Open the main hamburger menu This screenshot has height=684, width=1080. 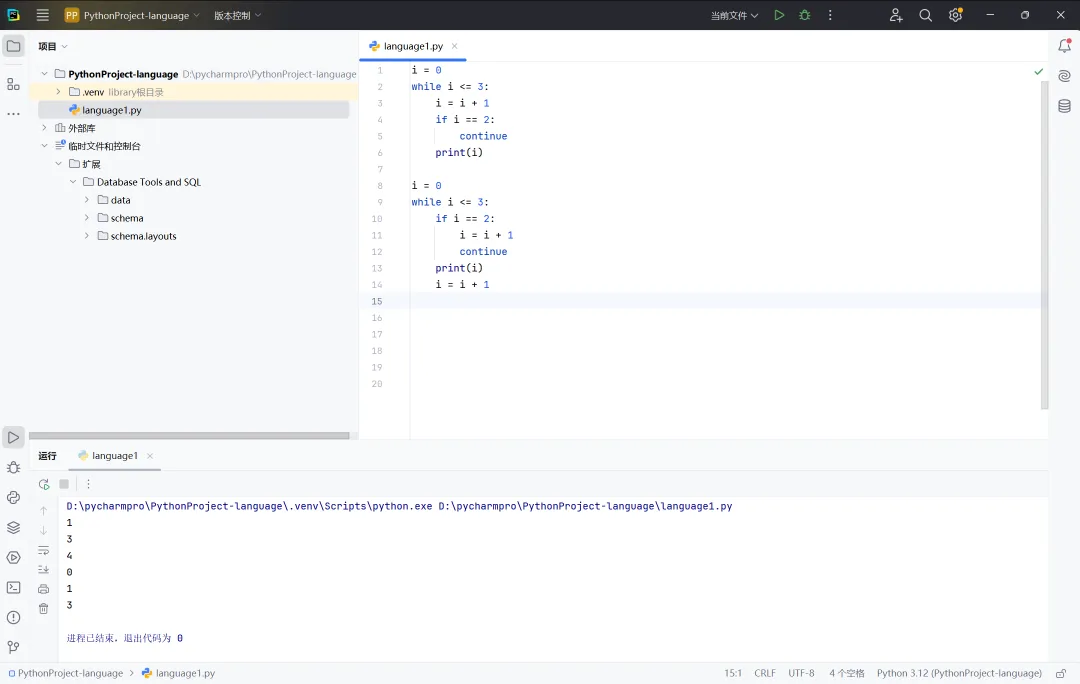43,15
